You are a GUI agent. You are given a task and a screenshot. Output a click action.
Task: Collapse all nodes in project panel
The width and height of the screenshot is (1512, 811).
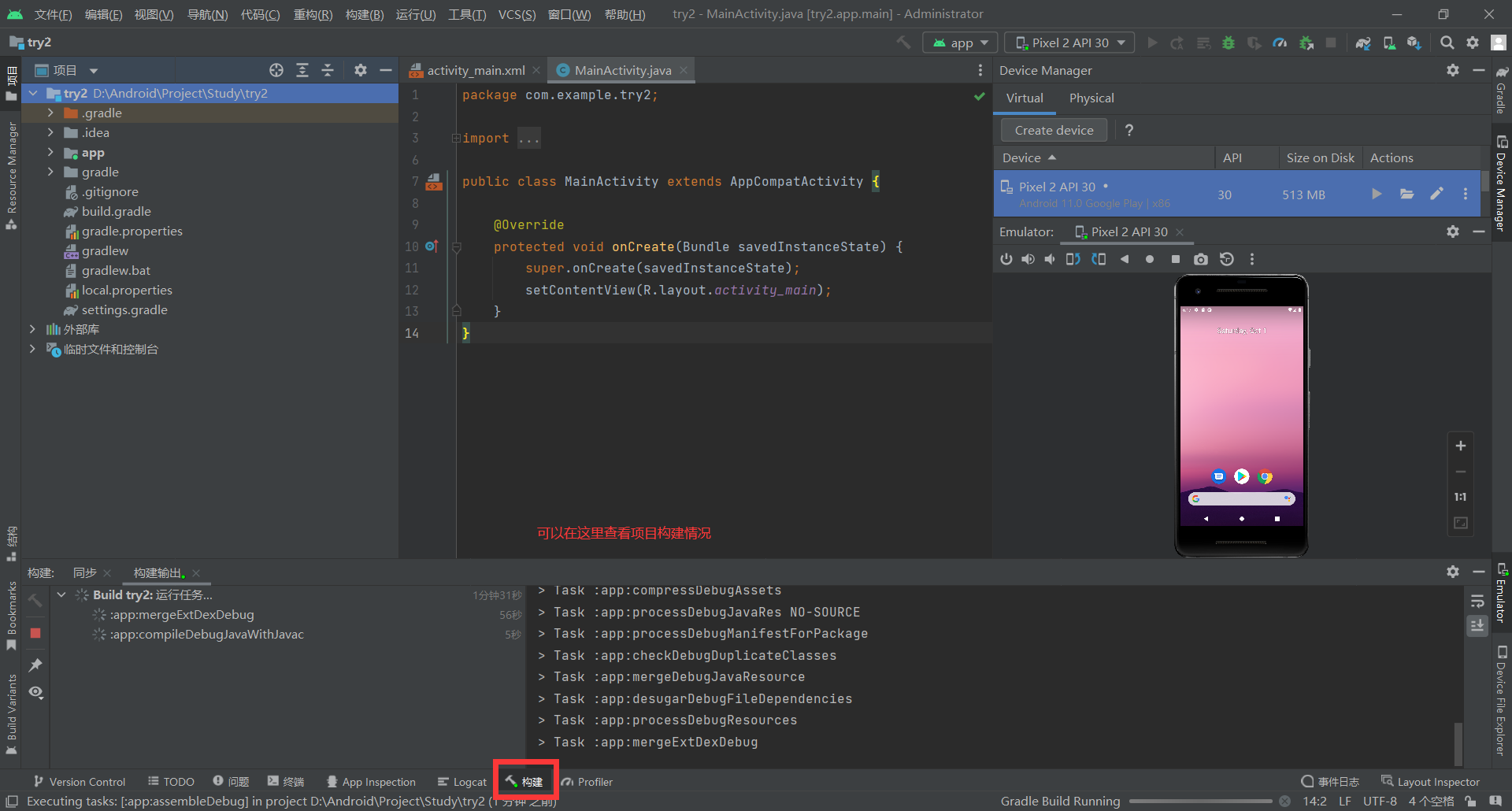click(328, 70)
